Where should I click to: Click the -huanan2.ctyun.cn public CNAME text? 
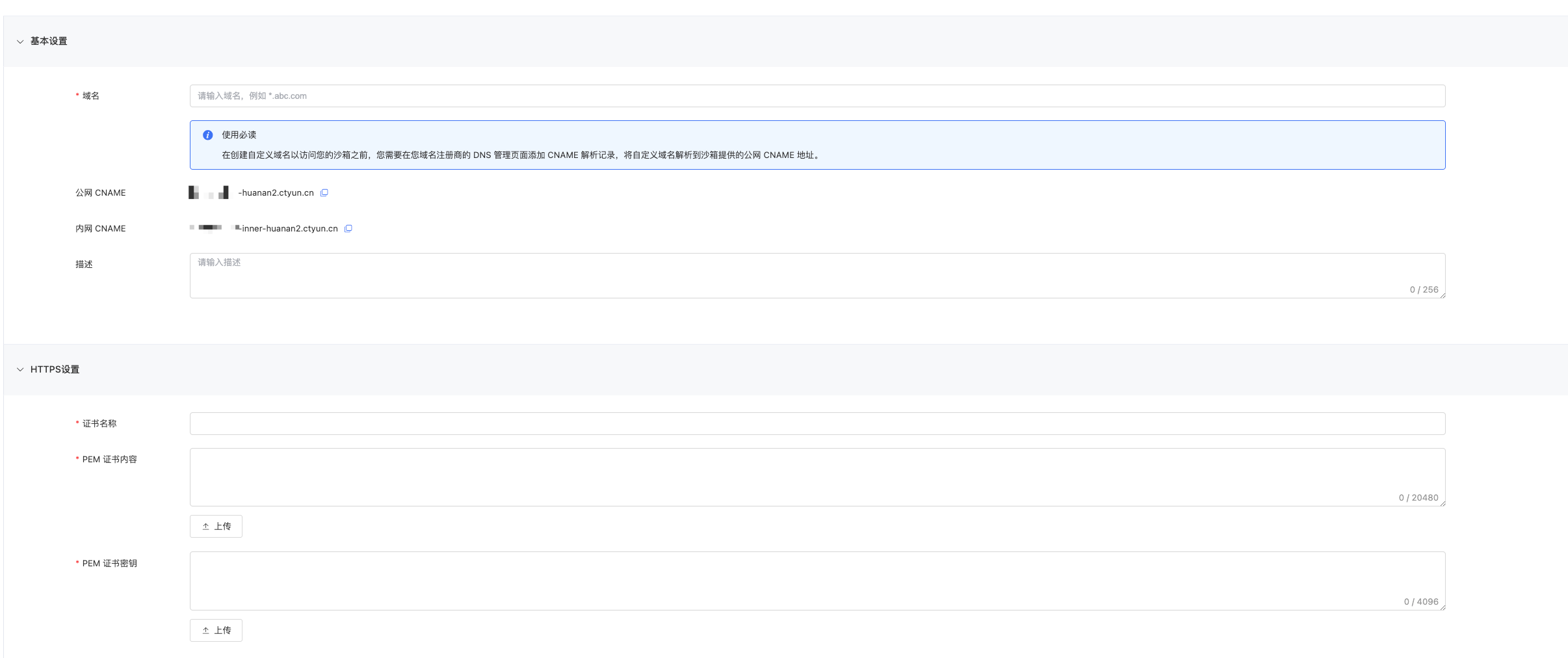point(276,193)
